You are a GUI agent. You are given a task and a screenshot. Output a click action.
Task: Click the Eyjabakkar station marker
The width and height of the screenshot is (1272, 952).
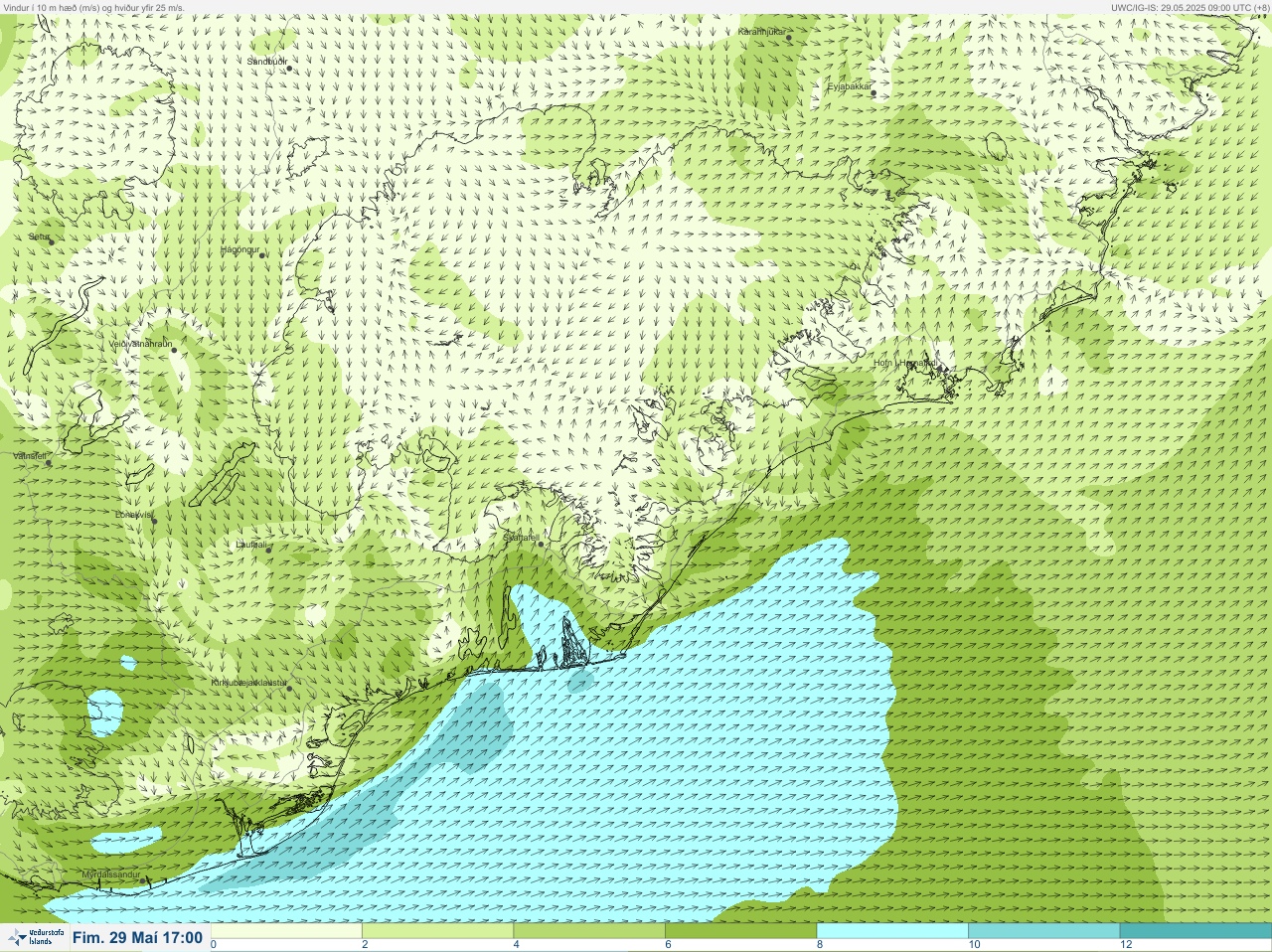click(874, 93)
